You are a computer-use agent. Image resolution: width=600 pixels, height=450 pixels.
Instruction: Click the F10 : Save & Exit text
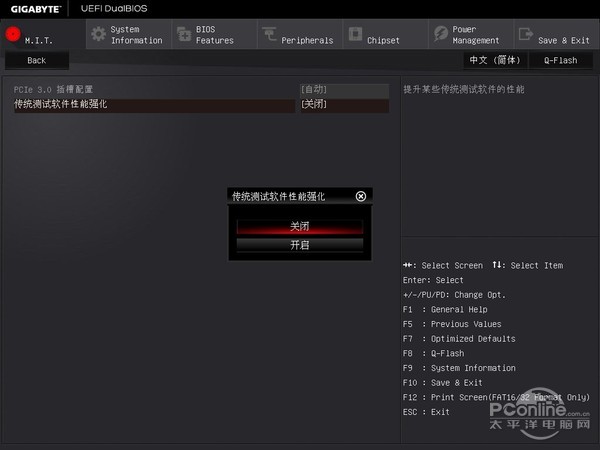[x=442, y=383]
